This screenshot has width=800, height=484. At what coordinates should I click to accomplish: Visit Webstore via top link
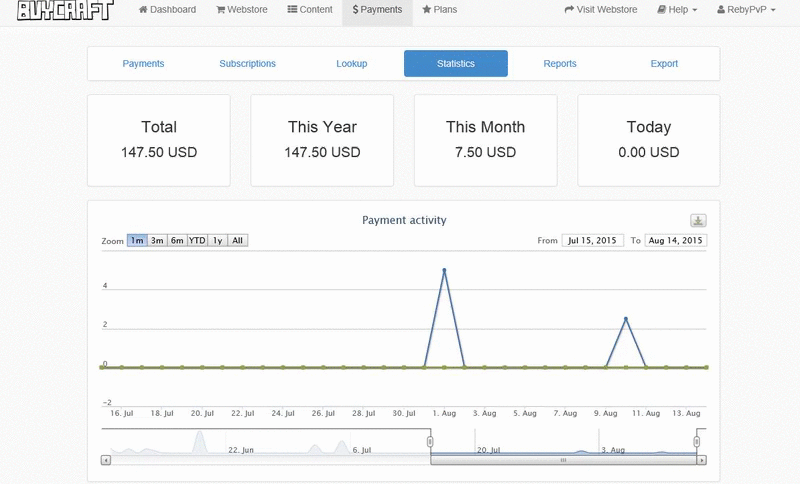coord(601,10)
